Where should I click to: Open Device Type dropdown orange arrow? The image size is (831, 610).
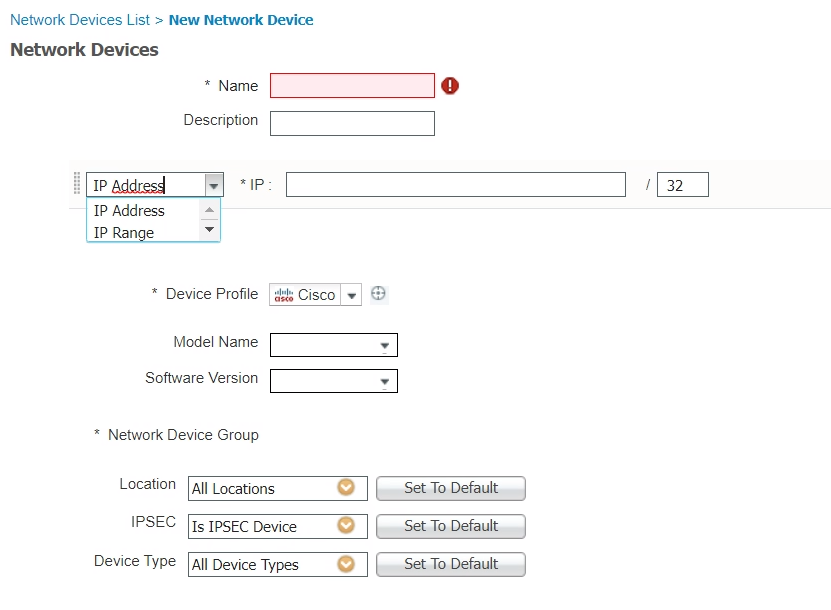[x=346, y=564]
